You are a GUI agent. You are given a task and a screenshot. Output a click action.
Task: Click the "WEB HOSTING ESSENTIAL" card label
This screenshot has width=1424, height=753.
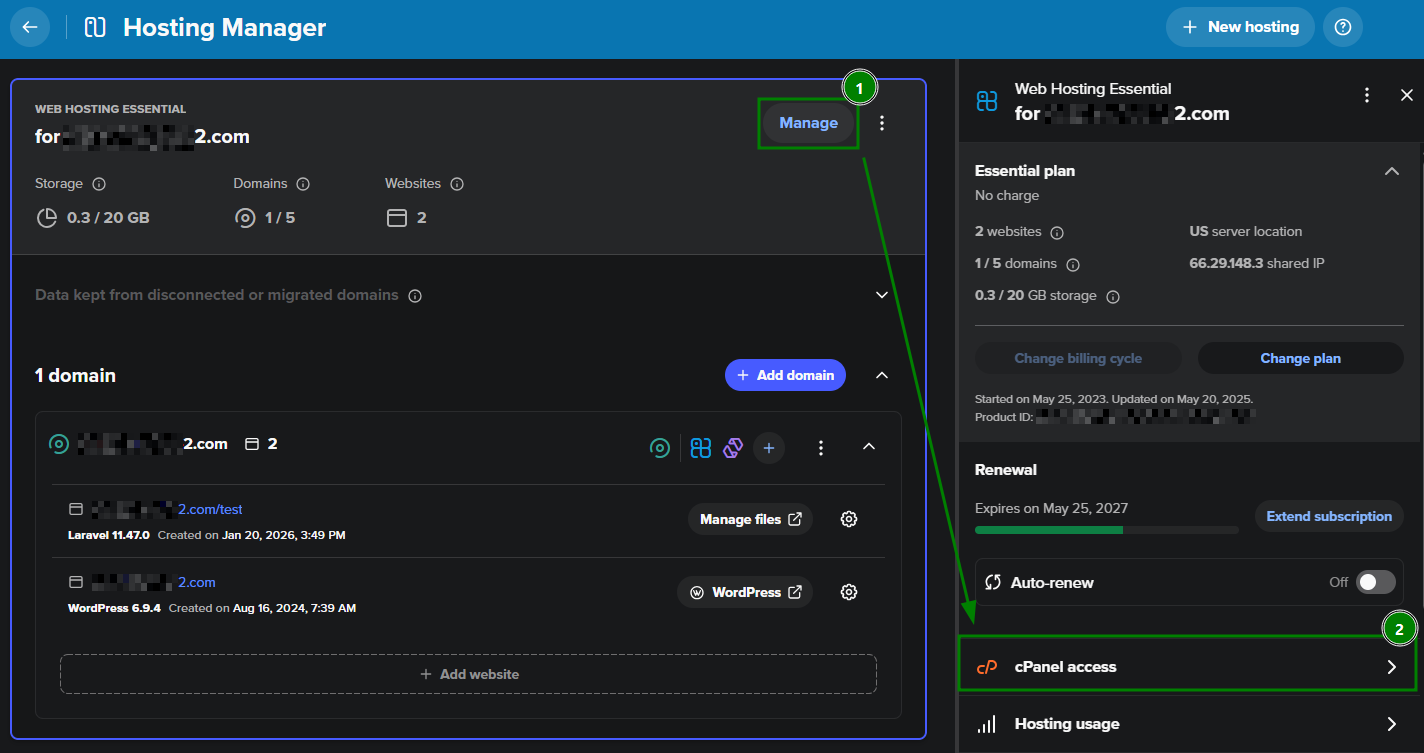pos(110,109)
